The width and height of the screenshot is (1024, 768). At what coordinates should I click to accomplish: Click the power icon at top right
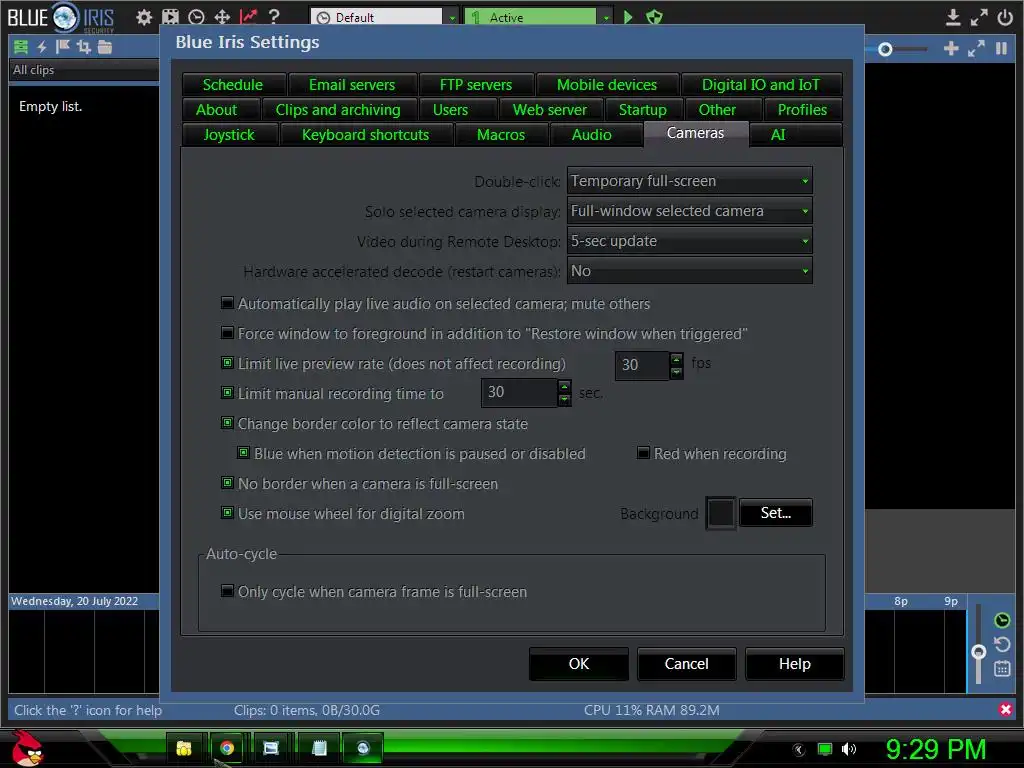1005,17
